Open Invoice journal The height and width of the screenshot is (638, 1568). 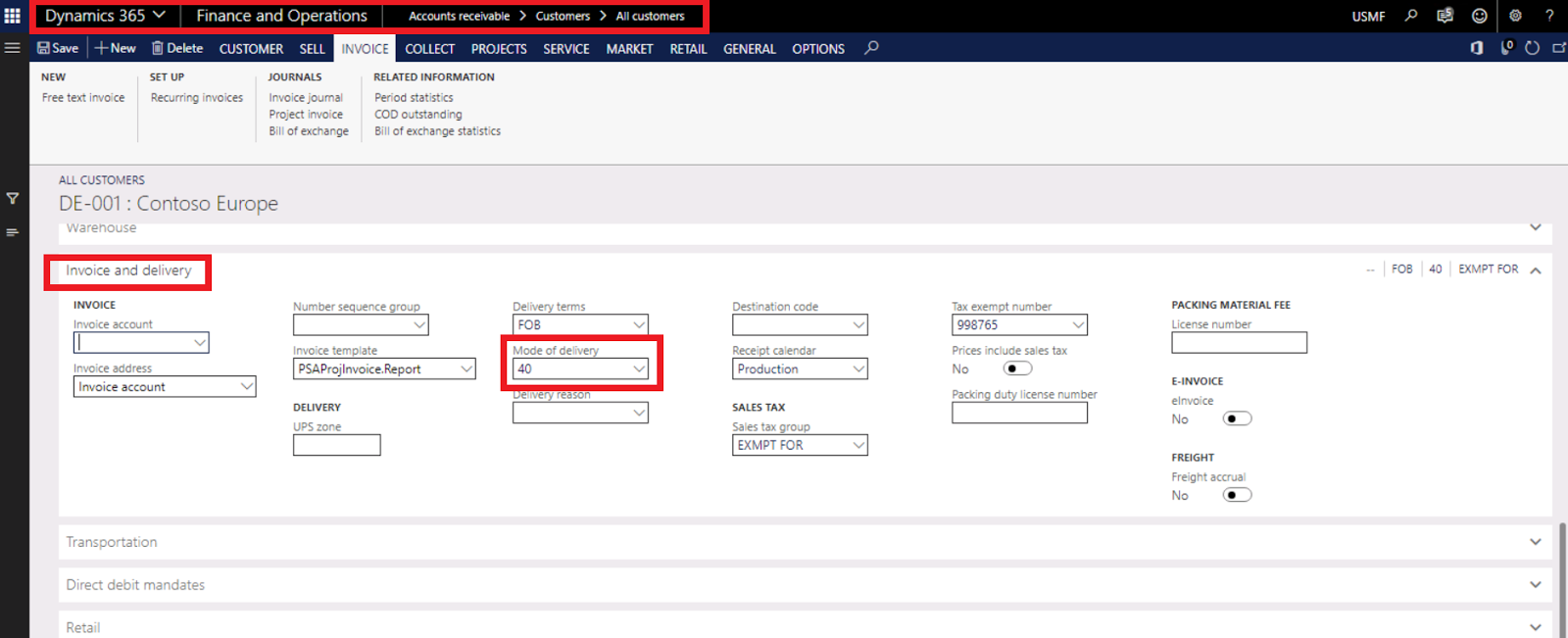tap(306, 98)
